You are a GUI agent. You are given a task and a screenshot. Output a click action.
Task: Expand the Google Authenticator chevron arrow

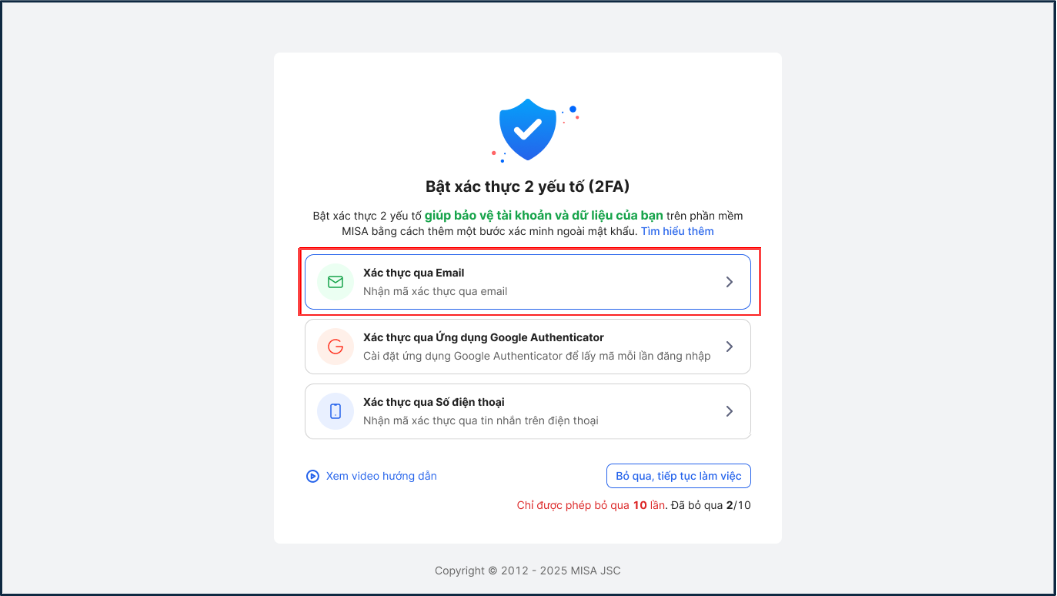[x=729, y=347]
